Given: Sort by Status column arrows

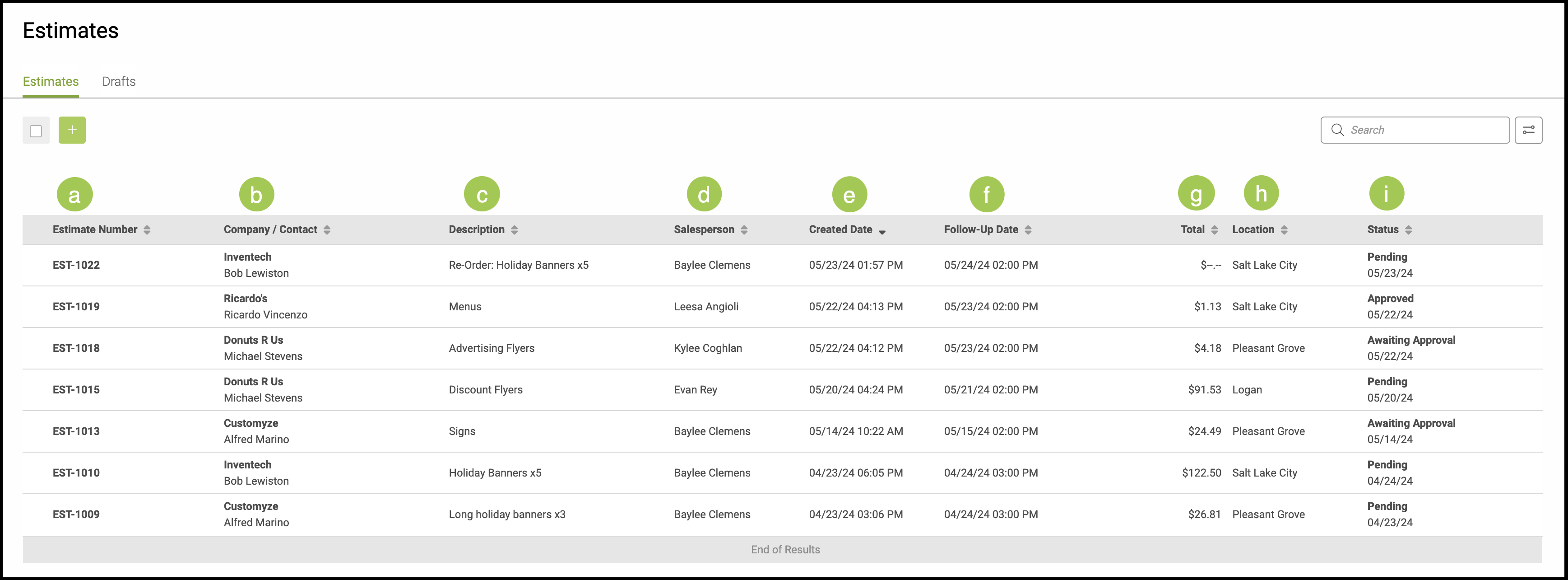Looking at the screenshot, I should [x=1409, y=229].
